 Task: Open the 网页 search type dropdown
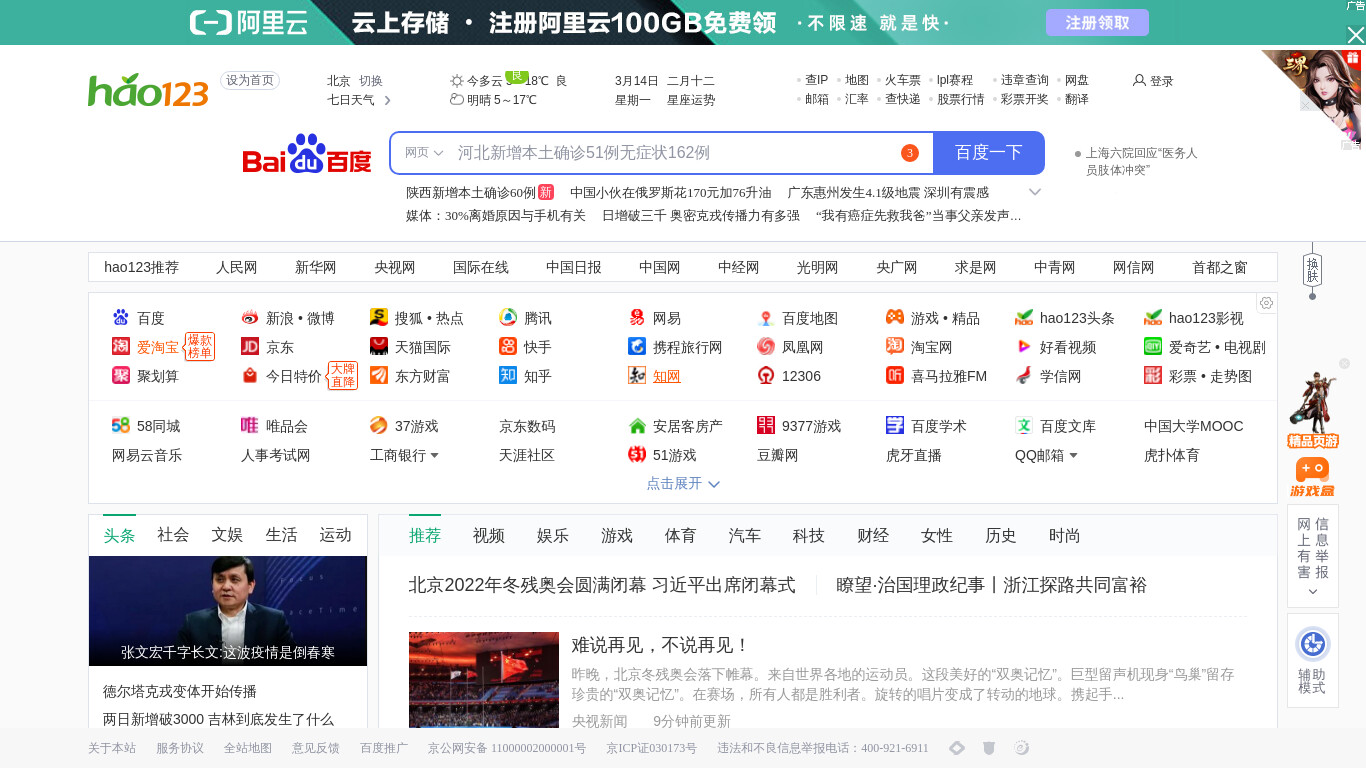tap(424, 153)
